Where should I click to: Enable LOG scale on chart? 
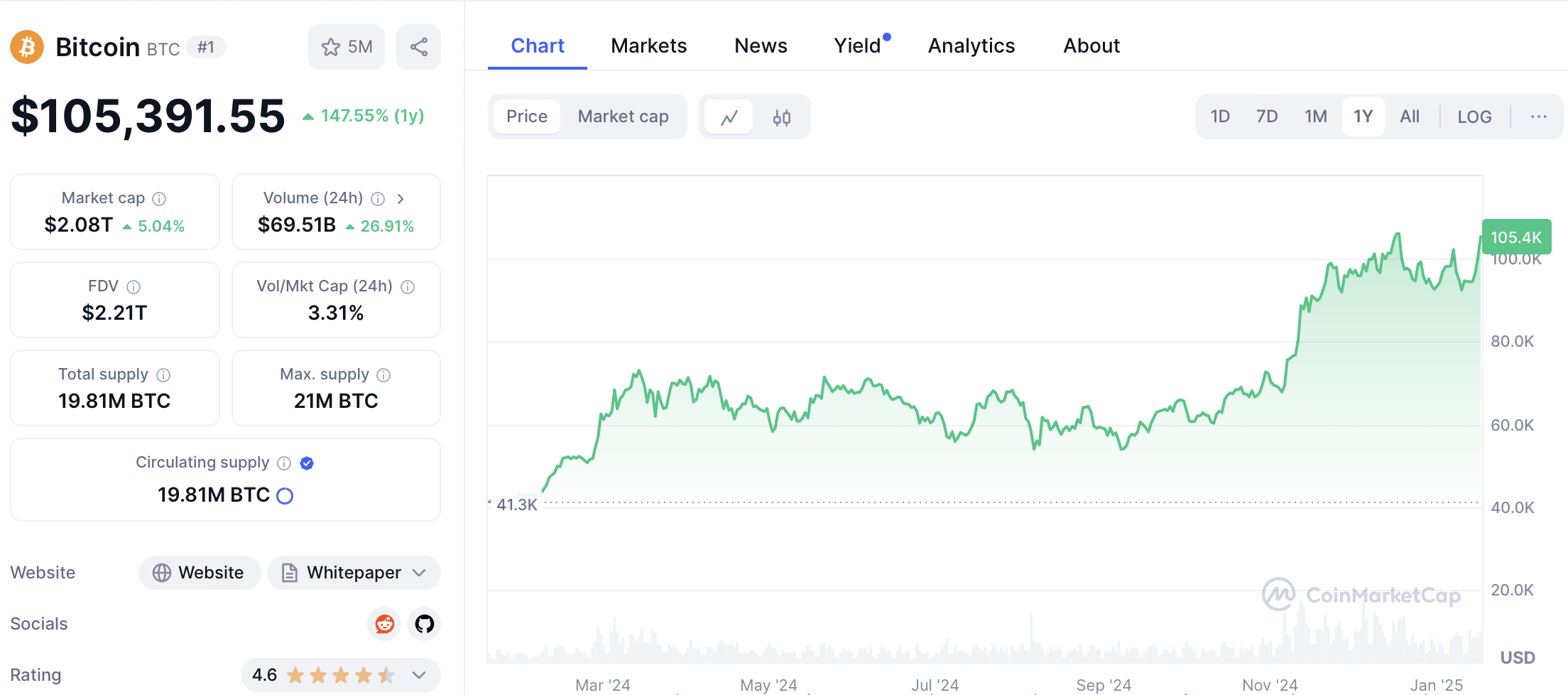pos(1474,117)
